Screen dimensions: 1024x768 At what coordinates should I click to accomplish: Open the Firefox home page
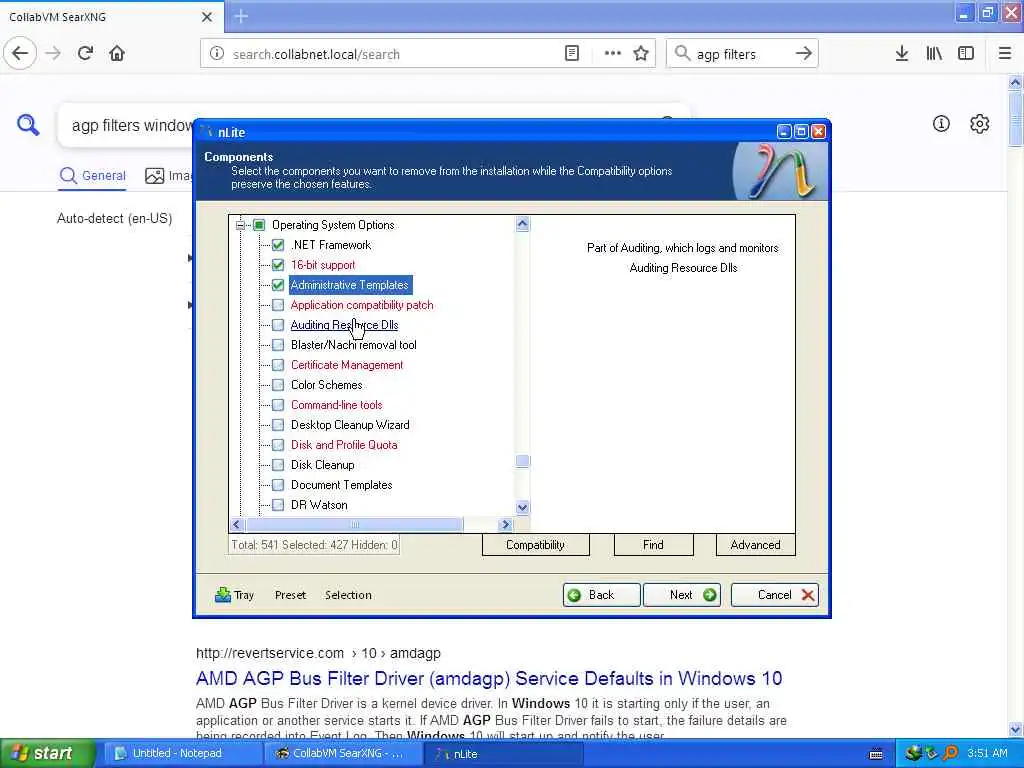pos(117,54)
